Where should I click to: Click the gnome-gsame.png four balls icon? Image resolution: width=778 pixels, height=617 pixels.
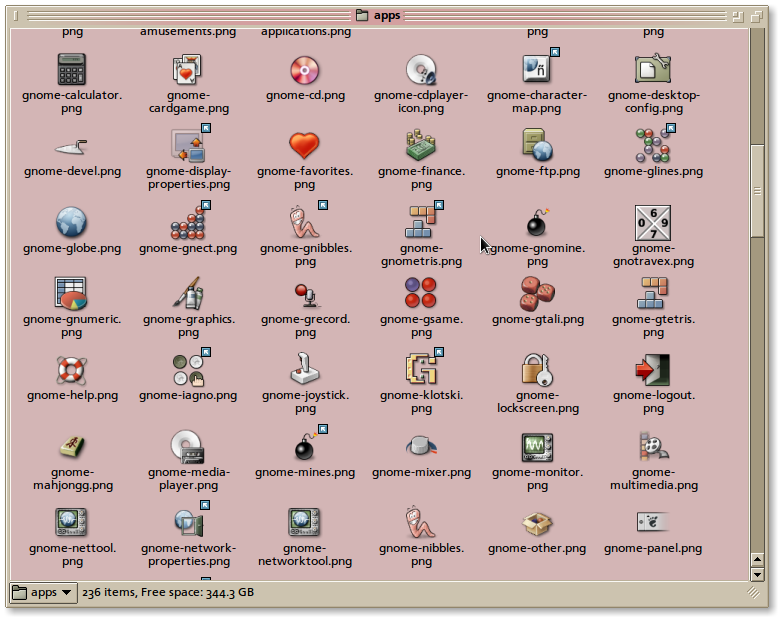pos(421,293)
